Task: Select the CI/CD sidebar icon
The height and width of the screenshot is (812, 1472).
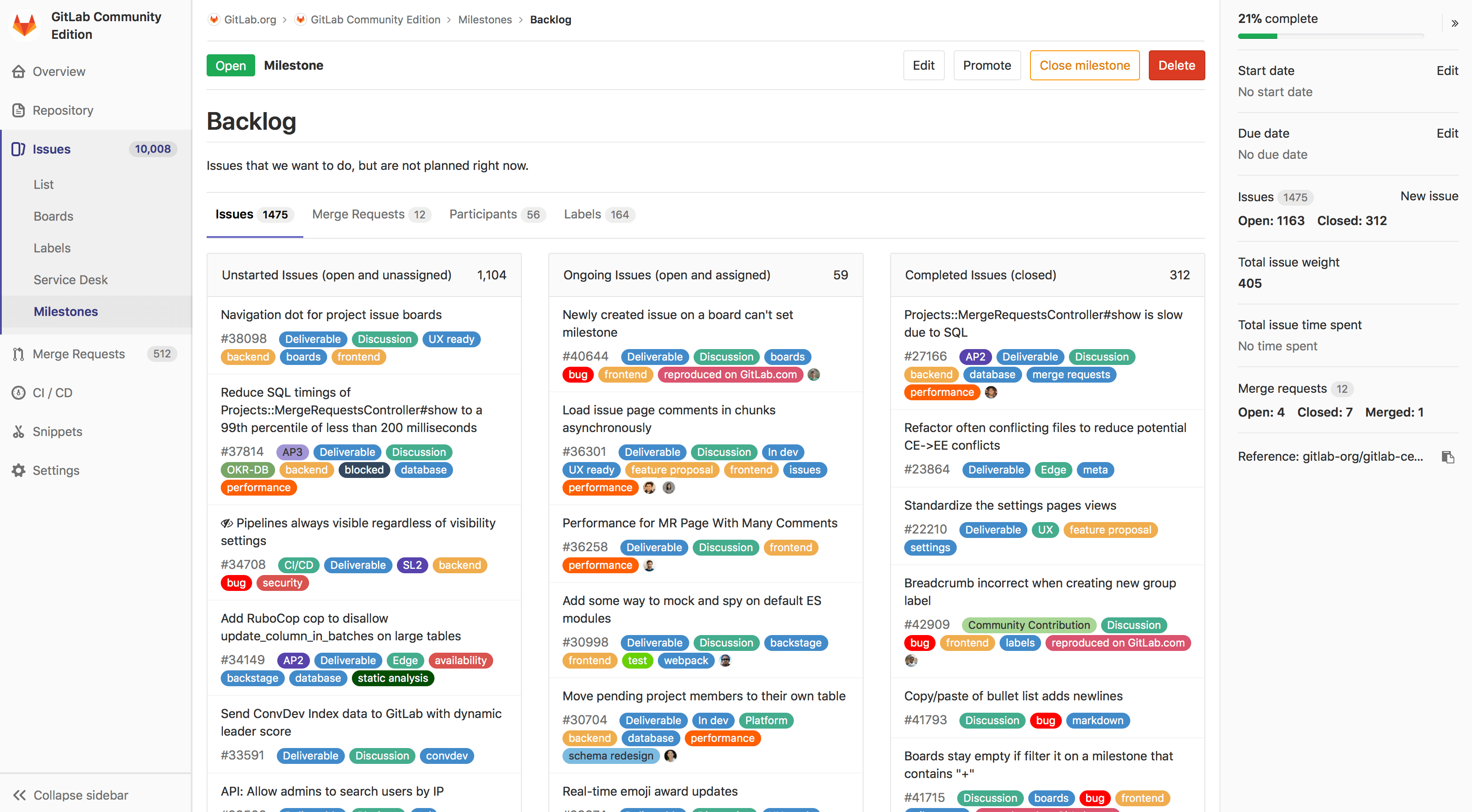Action: 18,392
